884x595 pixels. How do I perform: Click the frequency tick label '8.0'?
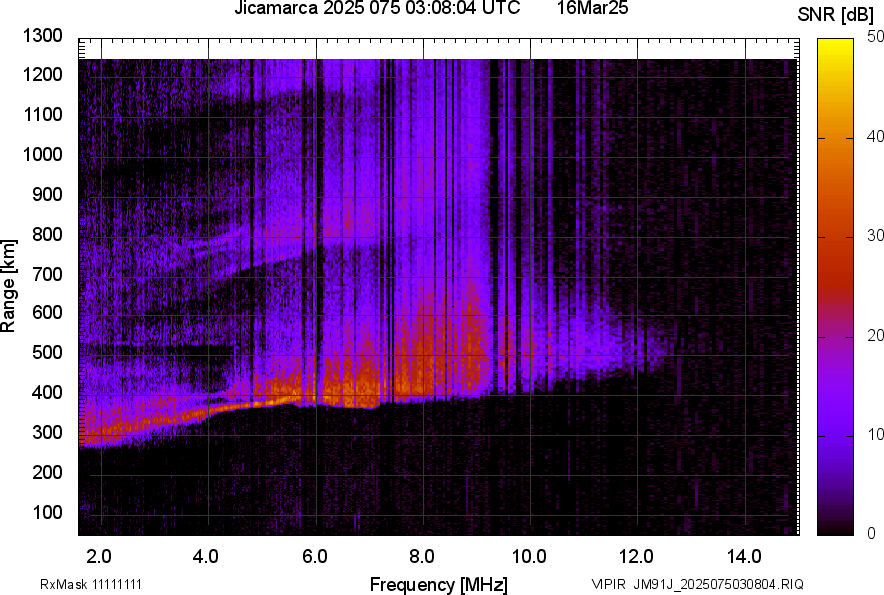pyautogui.click(x=422, y=557)
